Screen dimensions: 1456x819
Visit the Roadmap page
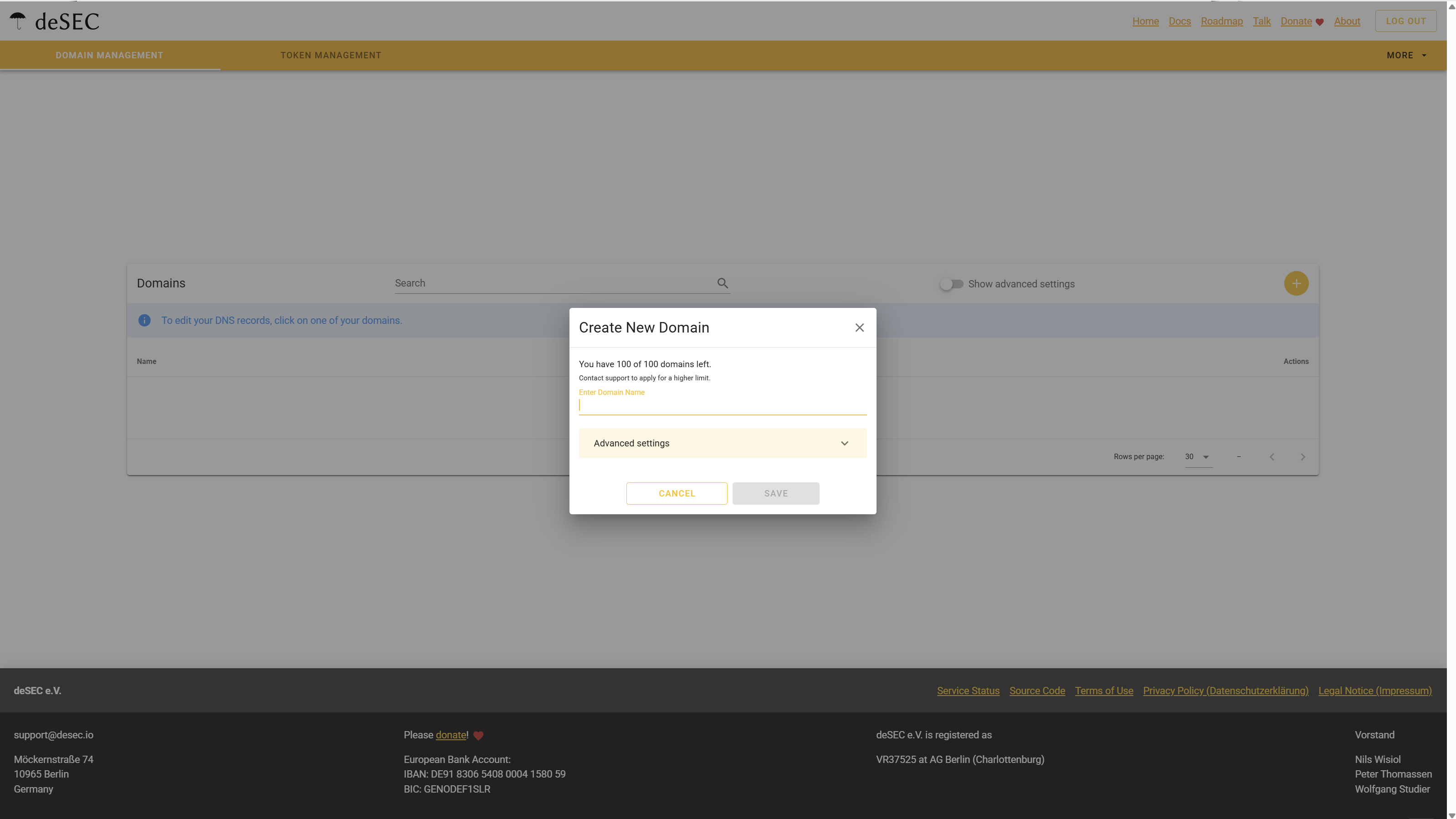[x=1221, y=21]
